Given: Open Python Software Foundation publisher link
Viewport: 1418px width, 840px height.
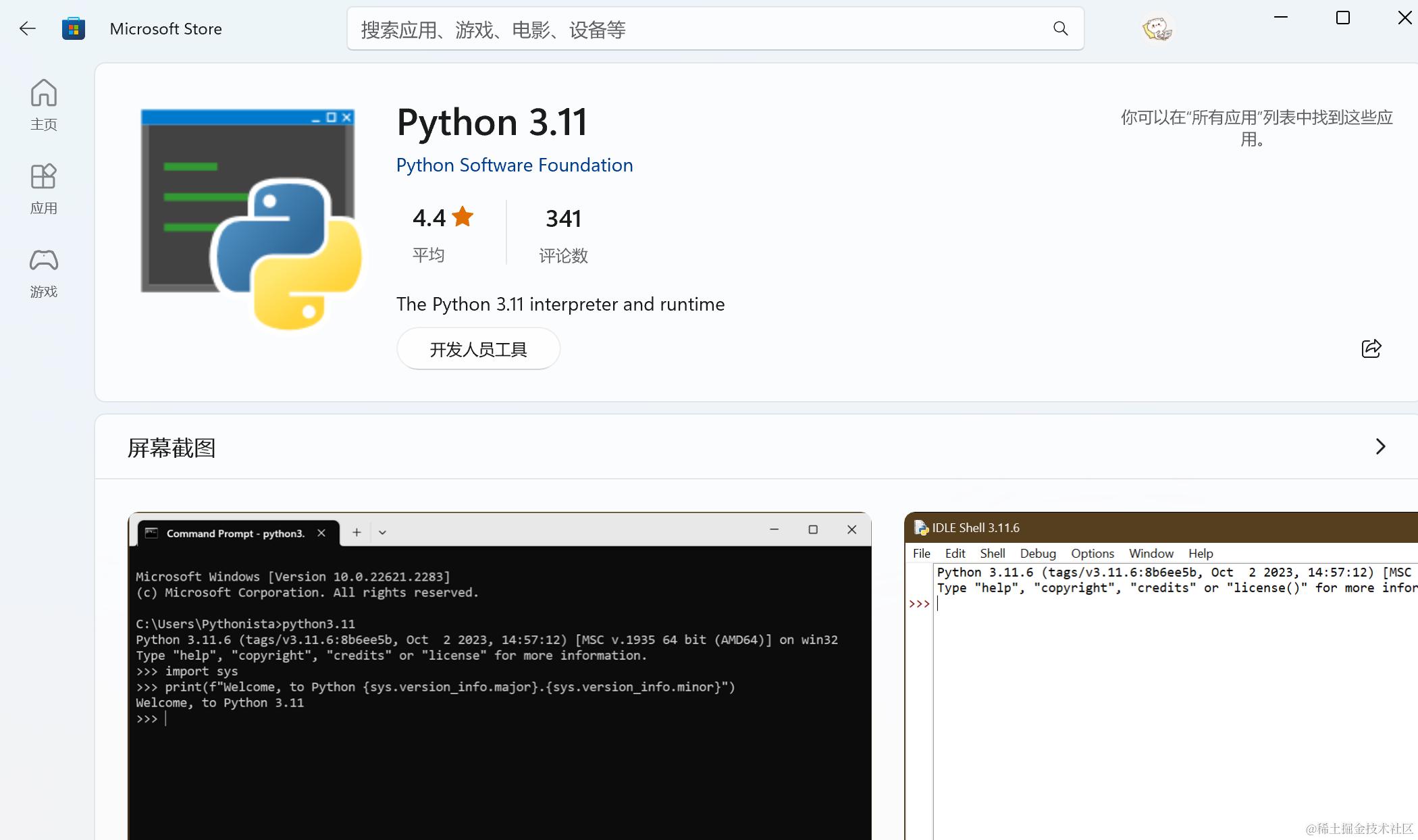Looking at the screenshot, I should [x=515, y=165].
